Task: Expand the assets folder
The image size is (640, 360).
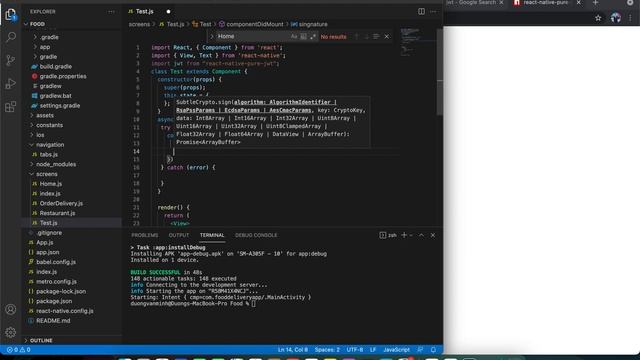Action: coord(44,116)
